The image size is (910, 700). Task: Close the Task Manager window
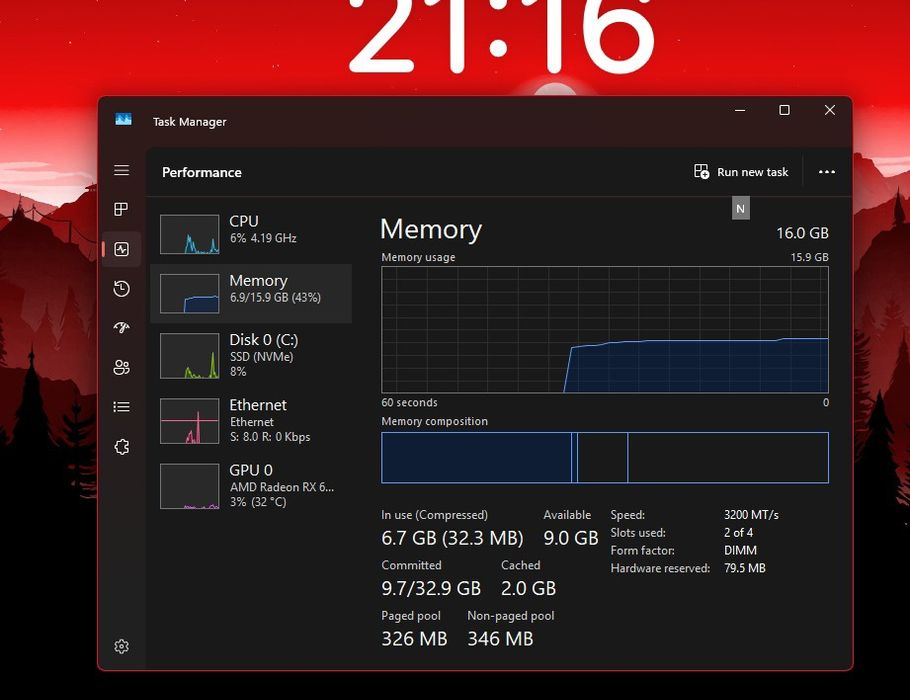830,110
